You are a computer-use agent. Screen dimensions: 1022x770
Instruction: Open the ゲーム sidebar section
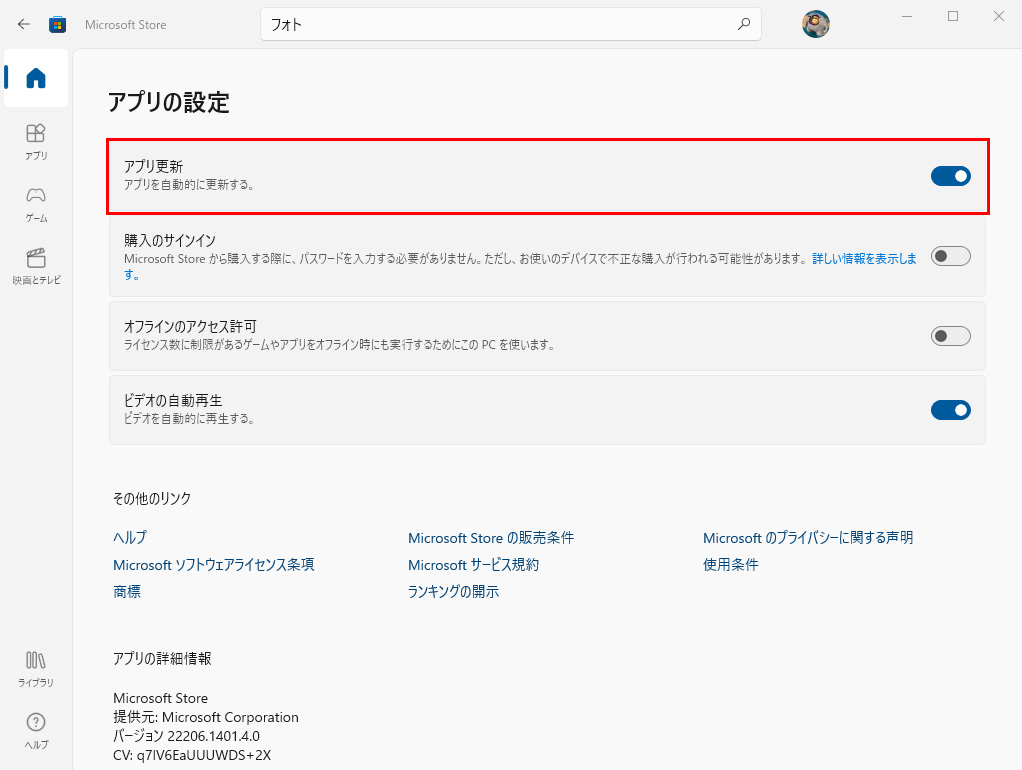coord(36,204)
